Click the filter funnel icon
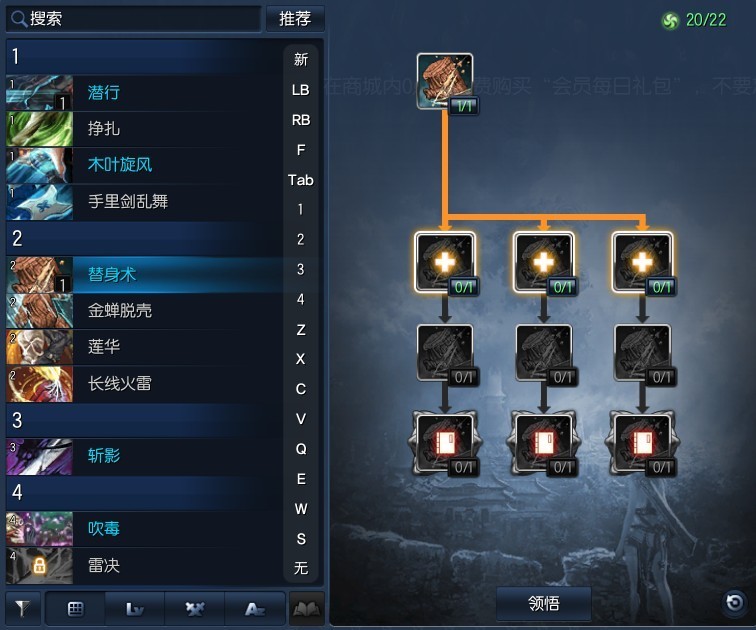Screen dimensions: 756x630 point(23,608)
